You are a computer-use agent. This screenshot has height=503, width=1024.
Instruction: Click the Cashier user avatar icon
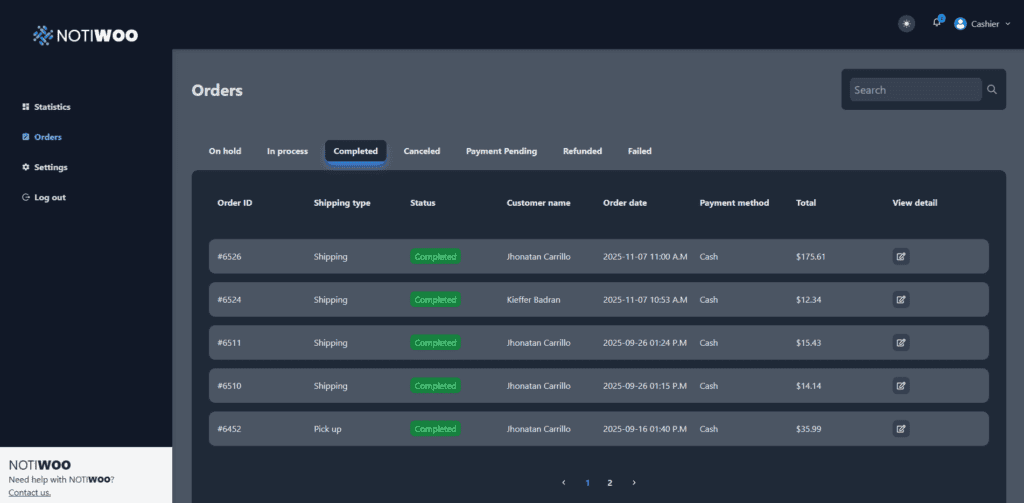(960, 24)
